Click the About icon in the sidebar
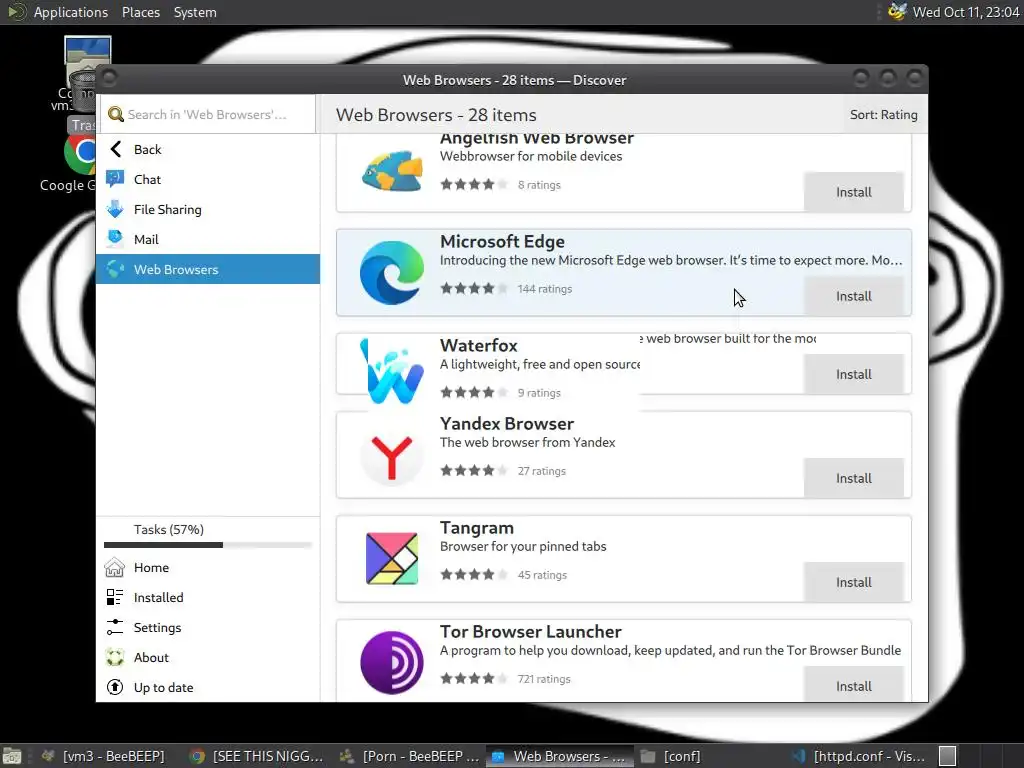1024x768 pixels. (115, 657)
